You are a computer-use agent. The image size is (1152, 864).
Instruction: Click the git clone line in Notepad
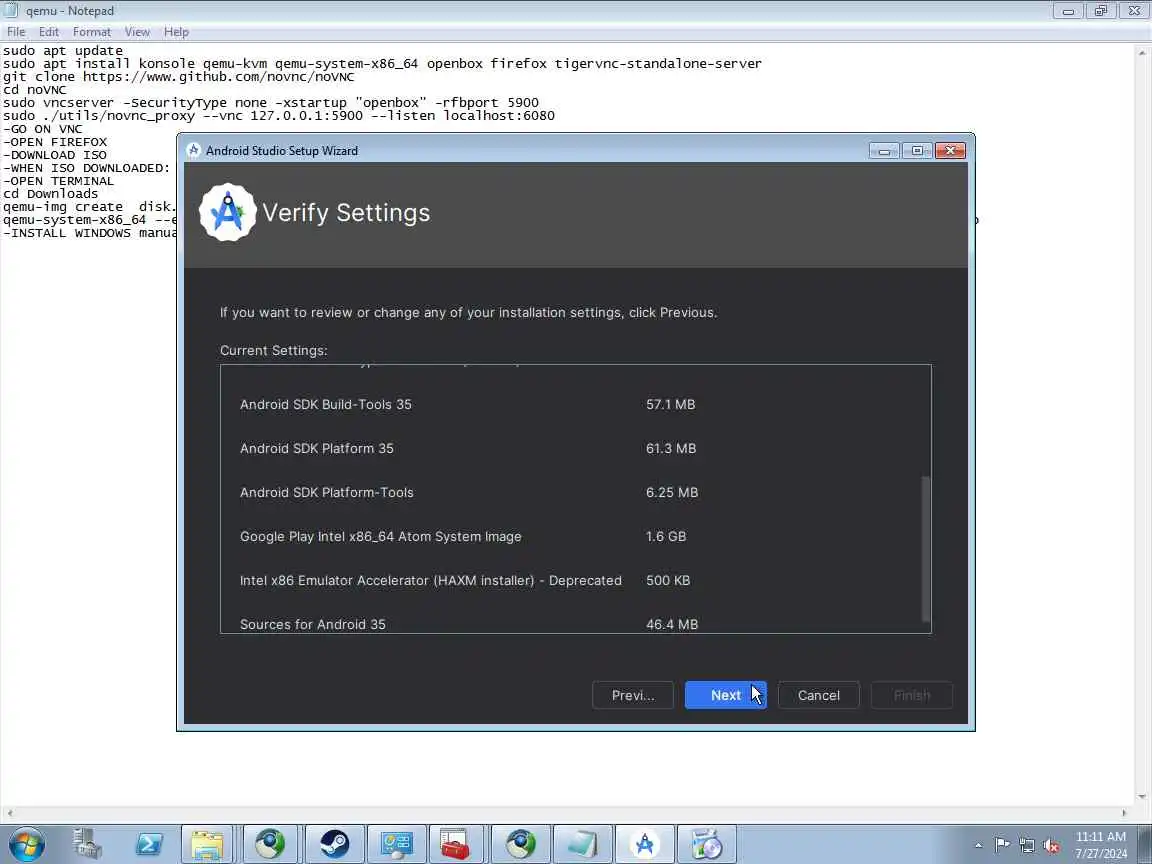179,76
